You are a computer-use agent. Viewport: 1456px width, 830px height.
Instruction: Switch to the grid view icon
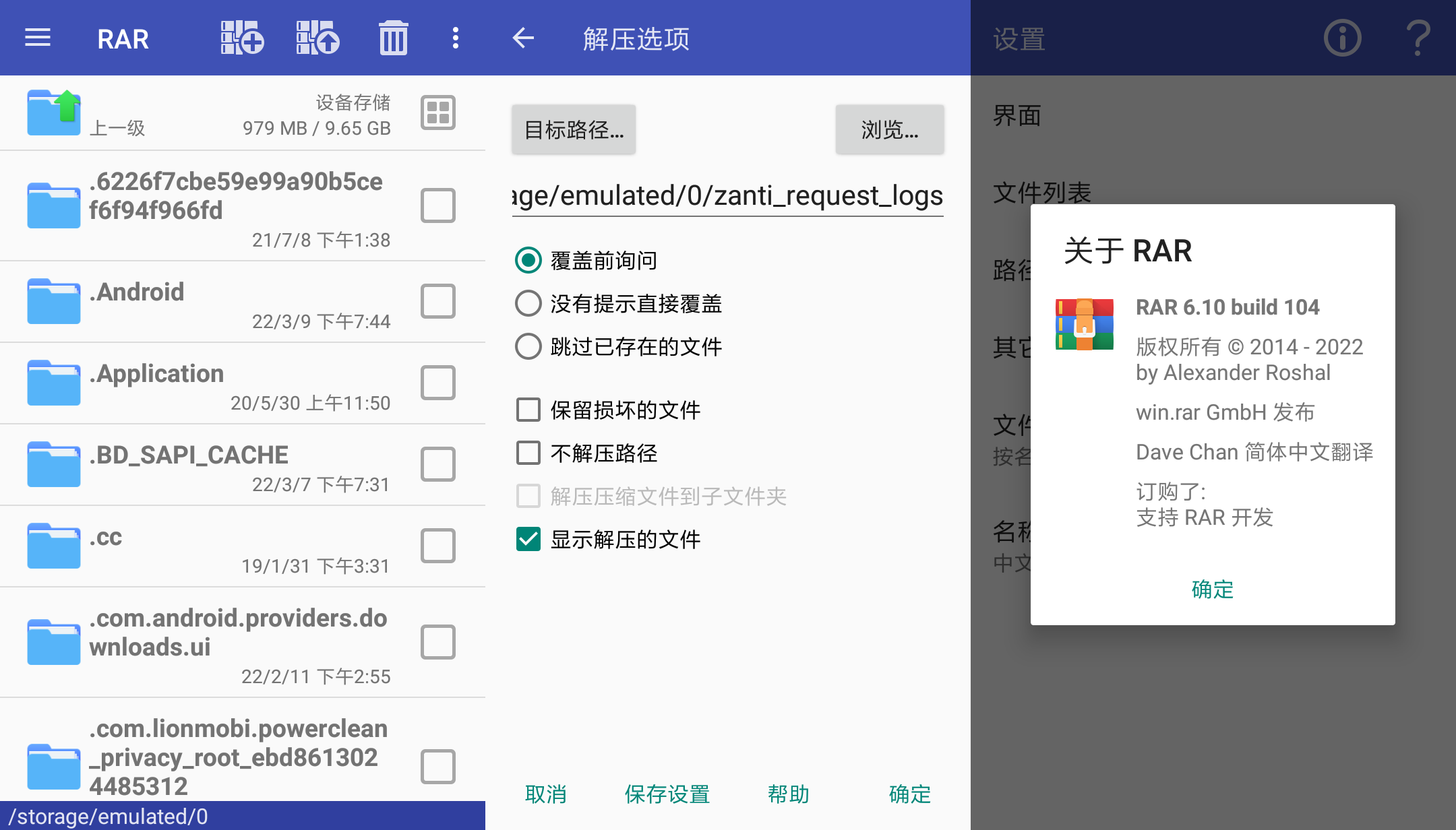(438, 113)
